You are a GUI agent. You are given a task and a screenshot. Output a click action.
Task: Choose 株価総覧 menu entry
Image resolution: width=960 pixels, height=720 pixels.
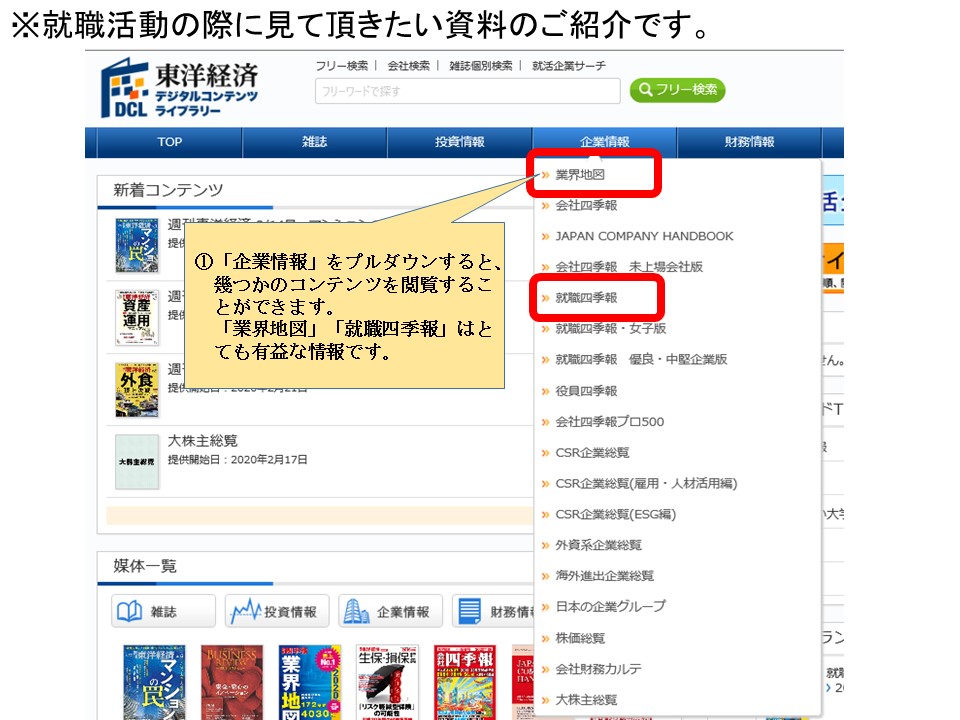580,638
